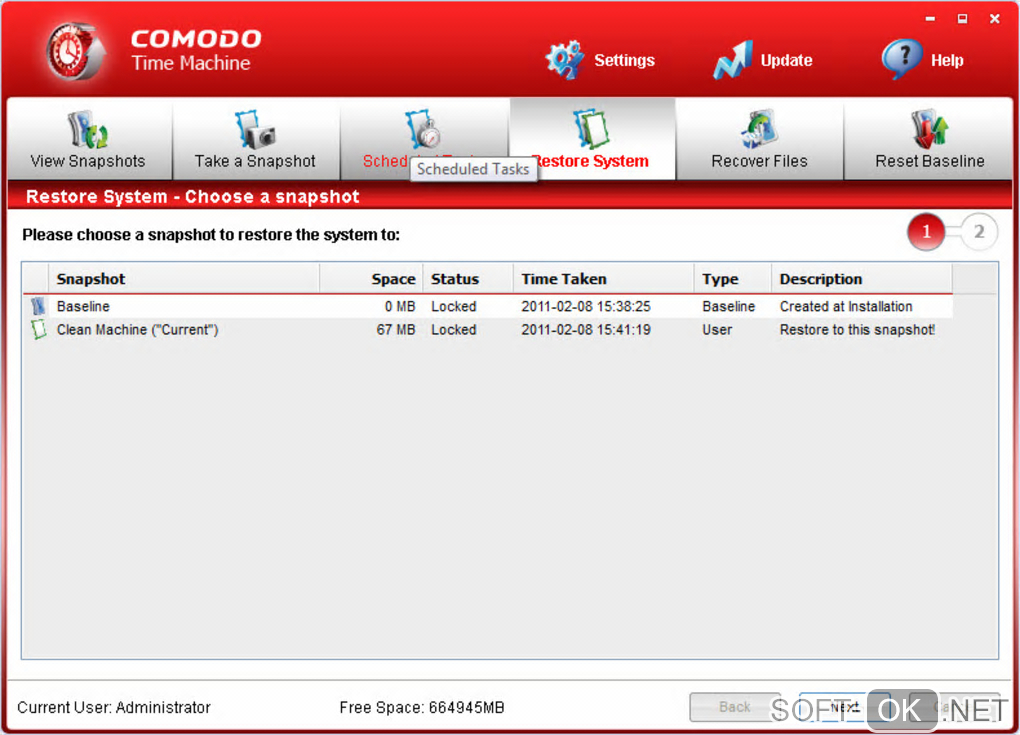Click the Help text label
The height and width of the screenshot is (735, 1020).
947,60
